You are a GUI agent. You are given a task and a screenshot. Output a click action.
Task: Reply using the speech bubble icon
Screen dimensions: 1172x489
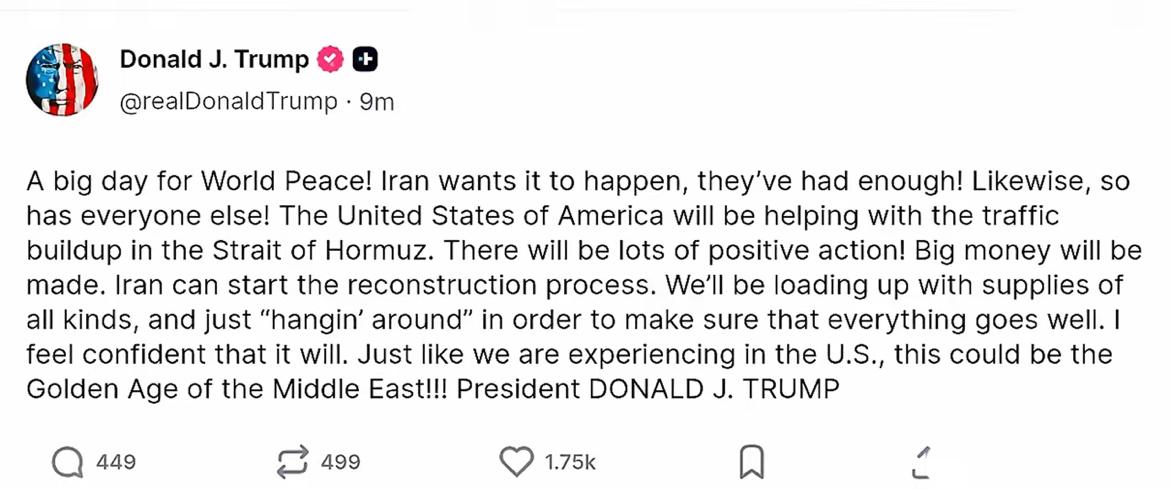point(68,462)
